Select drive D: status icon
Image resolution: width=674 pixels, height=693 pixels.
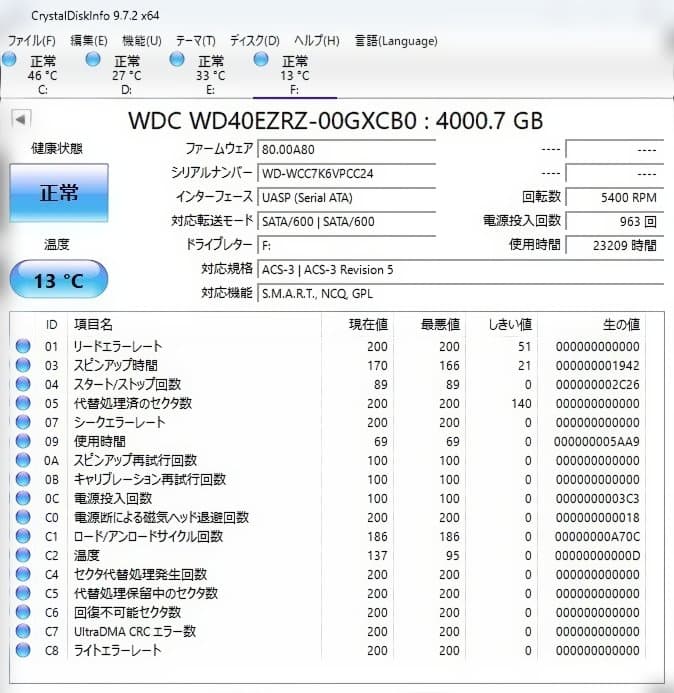click(93, 59)
